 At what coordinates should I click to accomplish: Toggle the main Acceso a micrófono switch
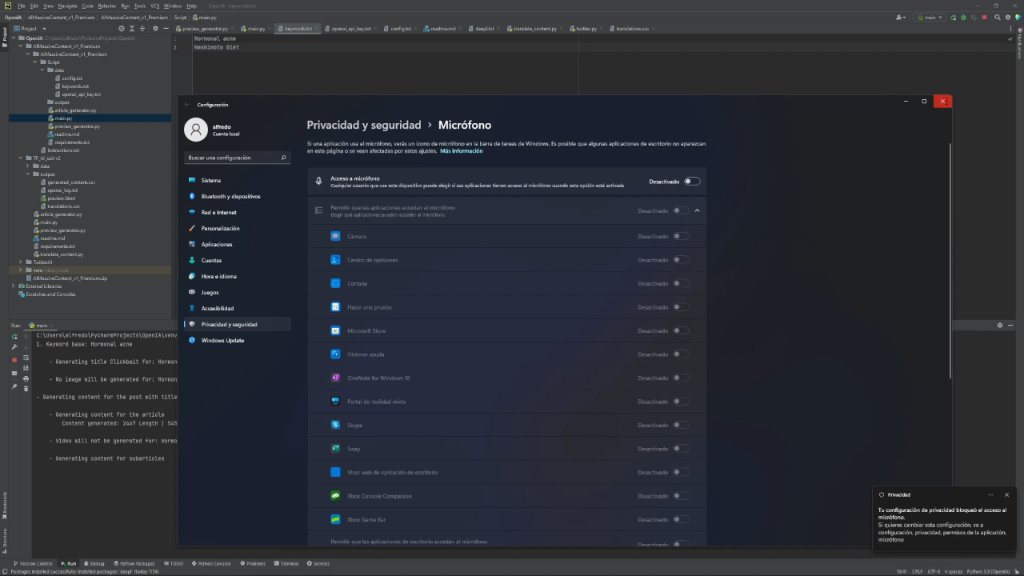692,182
